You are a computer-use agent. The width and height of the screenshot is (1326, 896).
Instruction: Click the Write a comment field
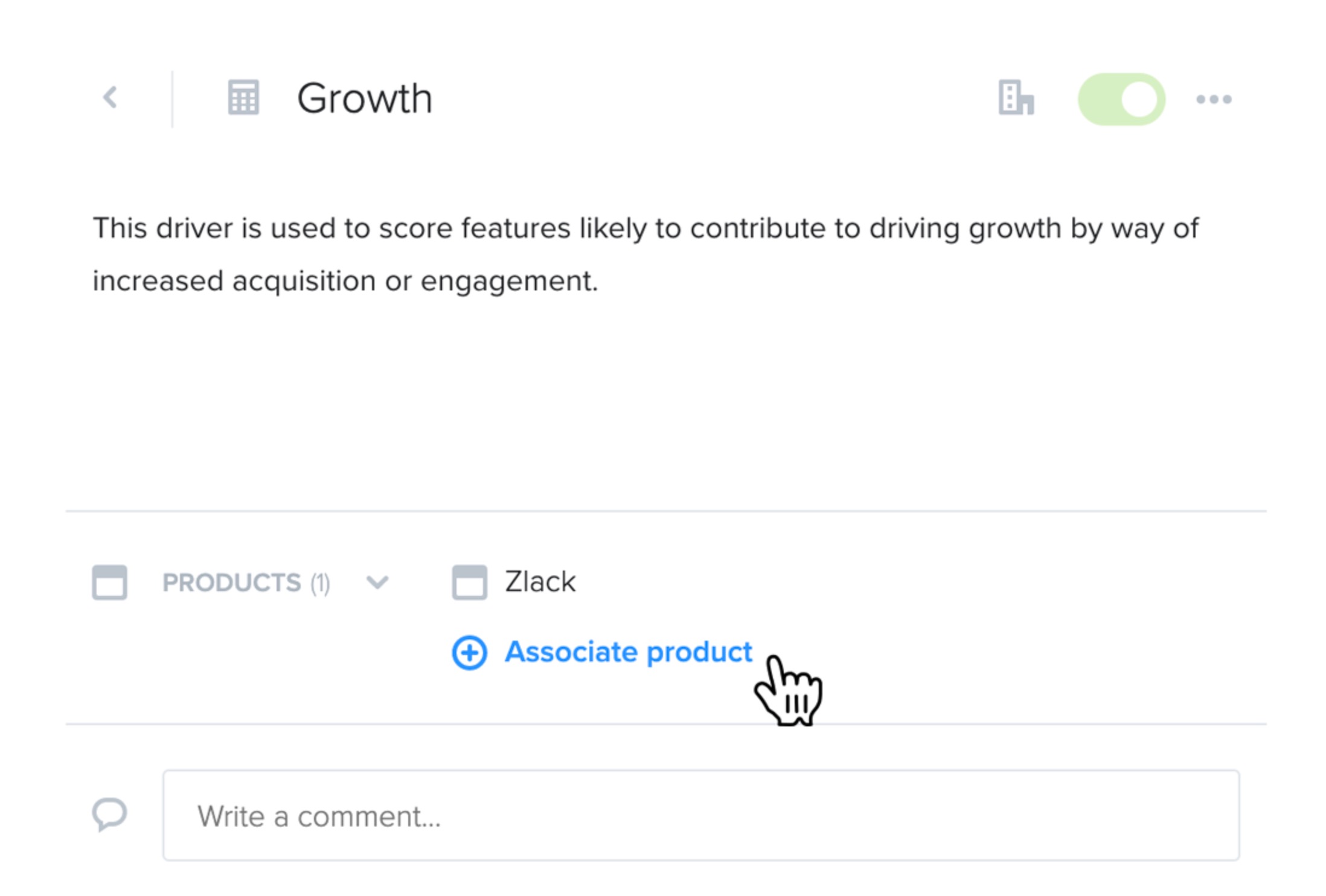pos(701,815)
